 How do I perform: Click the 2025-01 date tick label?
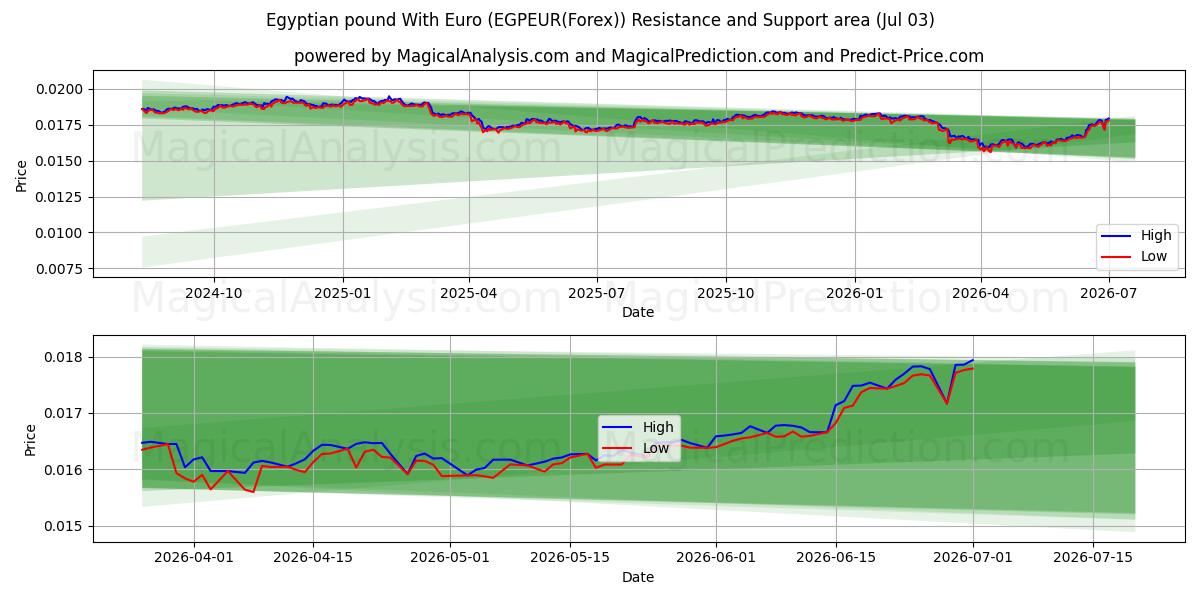pos(343,293)
